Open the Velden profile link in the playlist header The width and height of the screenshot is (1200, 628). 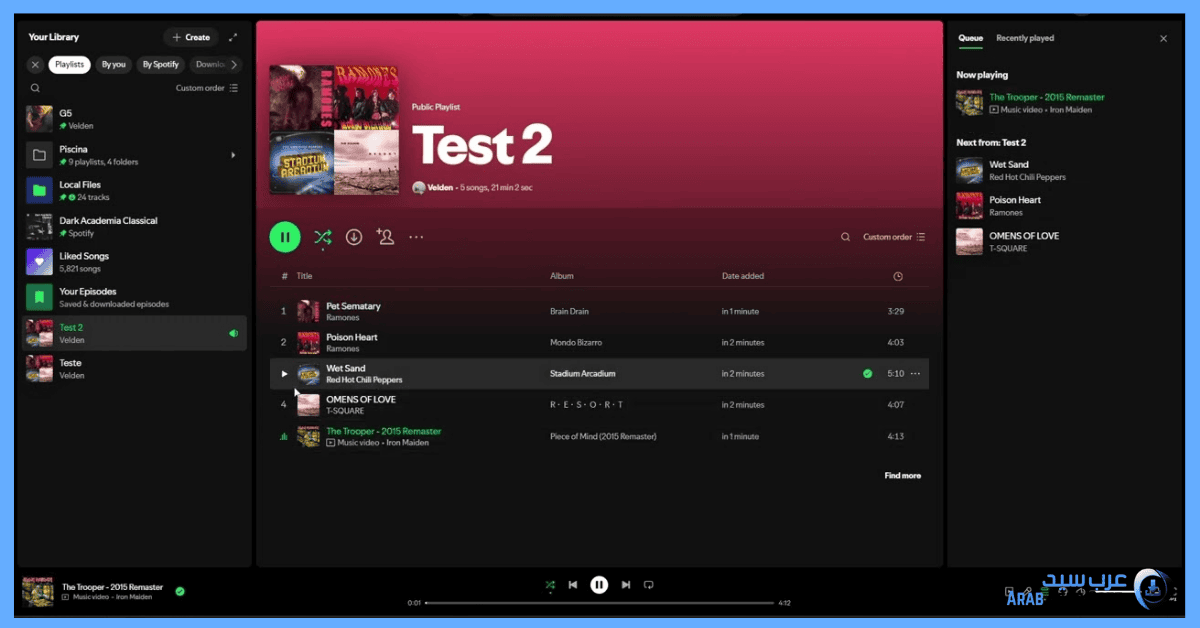tap(441, 188)
